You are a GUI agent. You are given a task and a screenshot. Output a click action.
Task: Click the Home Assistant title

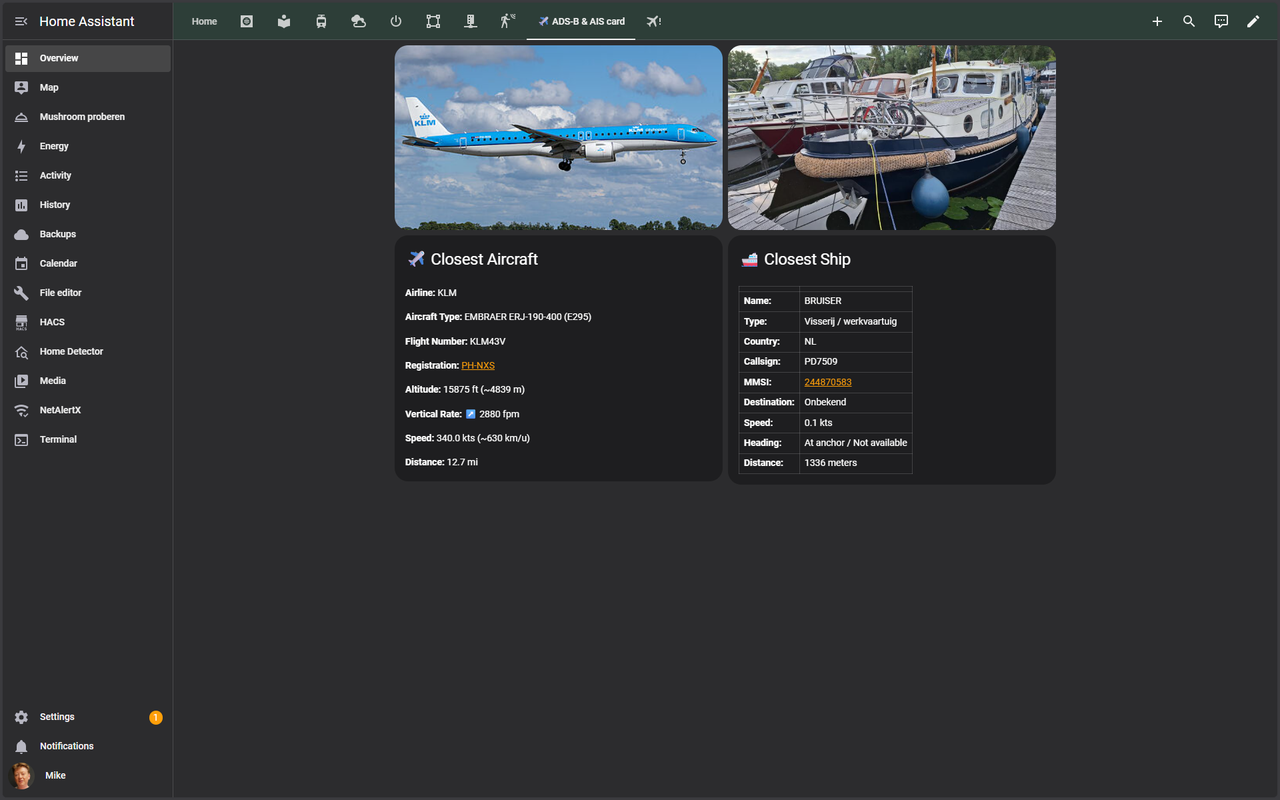tap(87, 21)
